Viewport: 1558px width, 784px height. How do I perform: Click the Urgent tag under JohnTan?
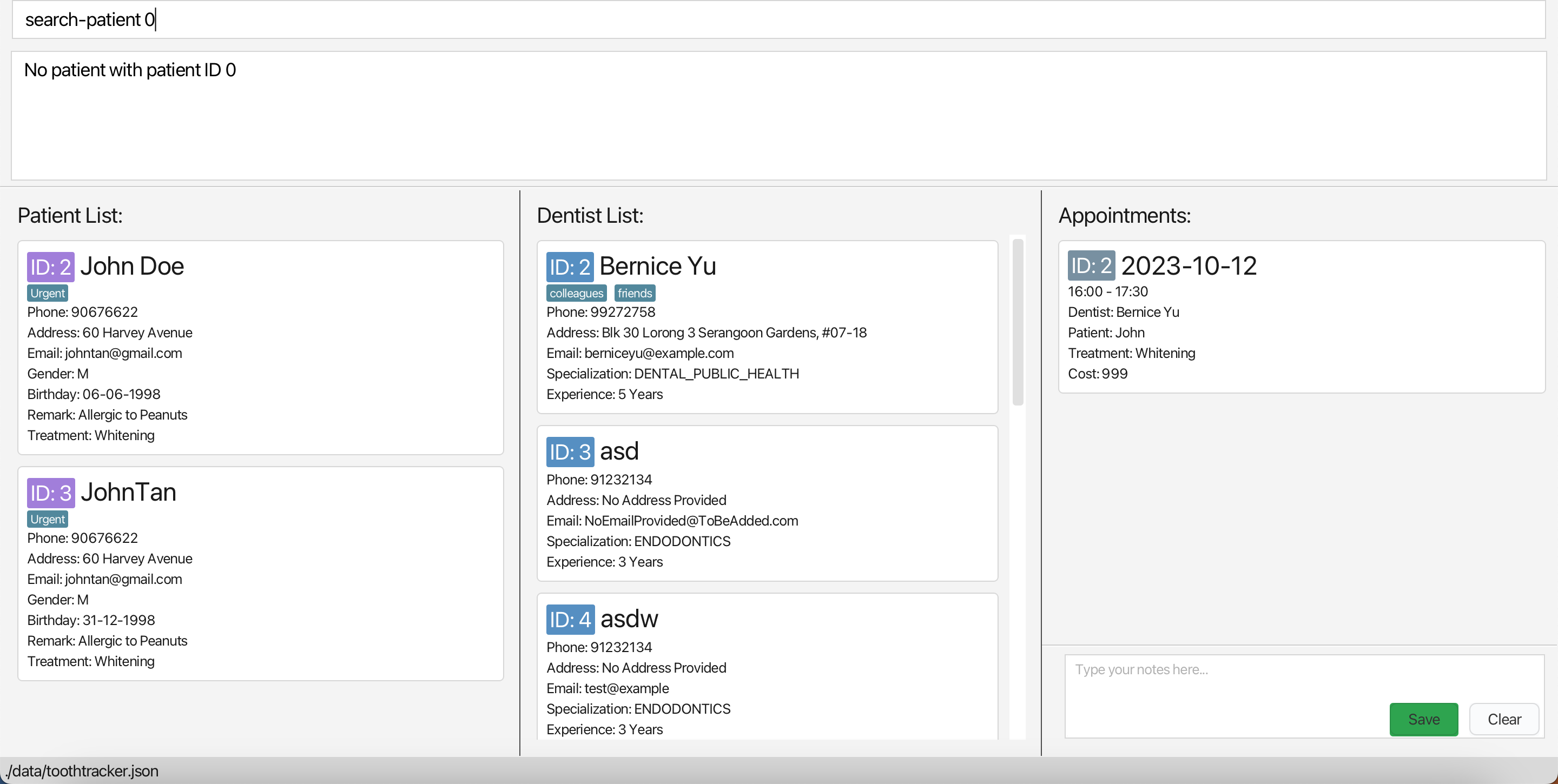coord(48,519)
